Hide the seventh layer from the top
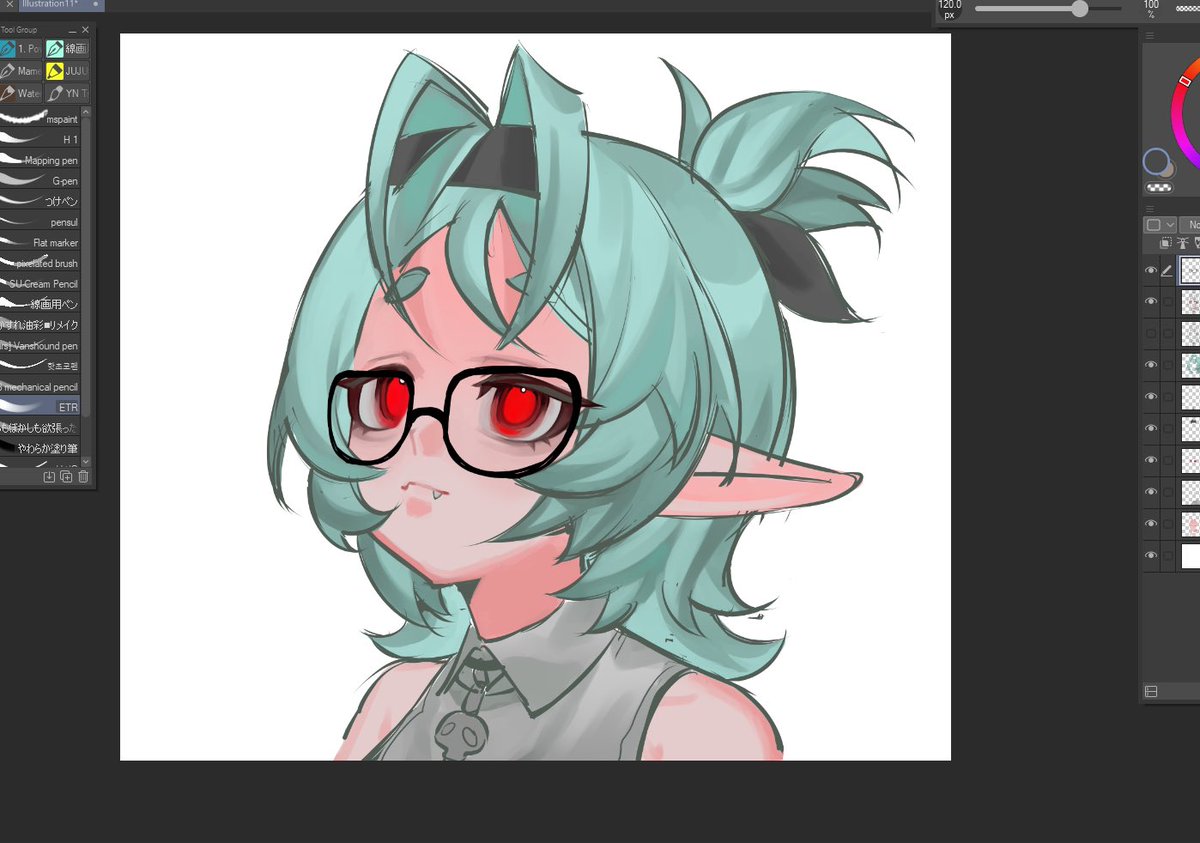This screenshot has height=843, width=1200. click(1151, 460)
